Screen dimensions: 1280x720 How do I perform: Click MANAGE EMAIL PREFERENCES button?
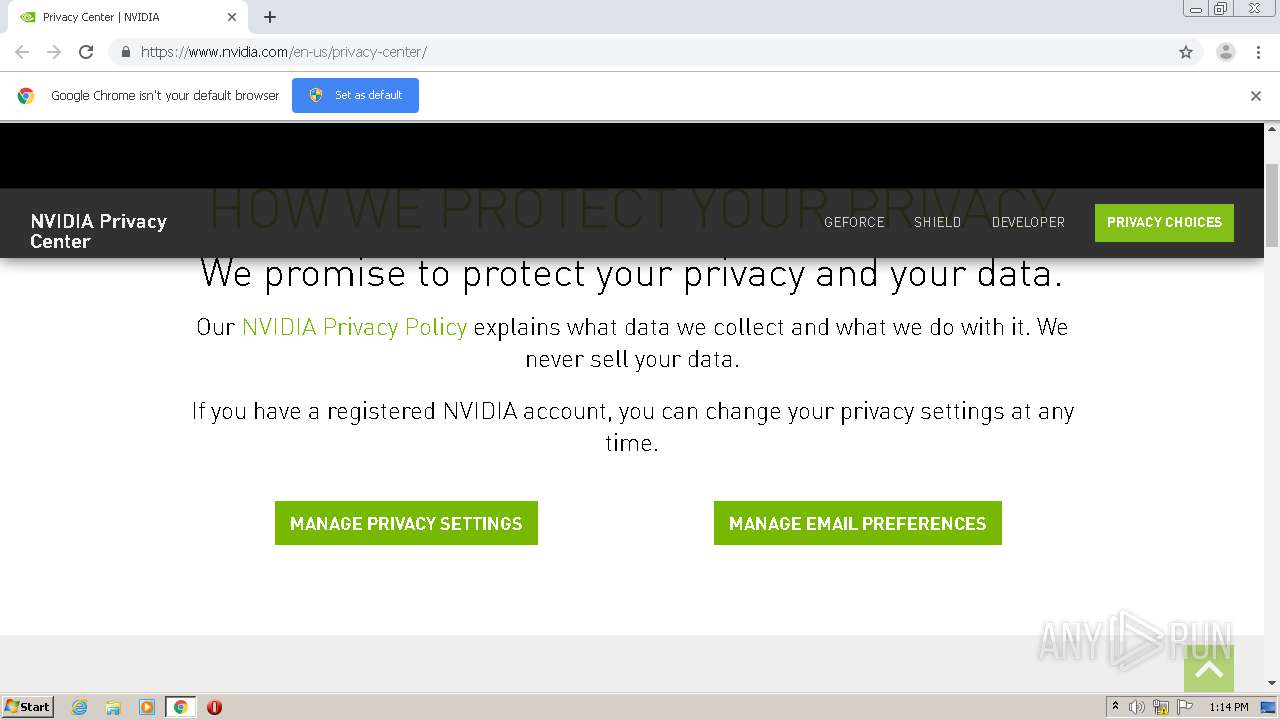pos(857,523)
